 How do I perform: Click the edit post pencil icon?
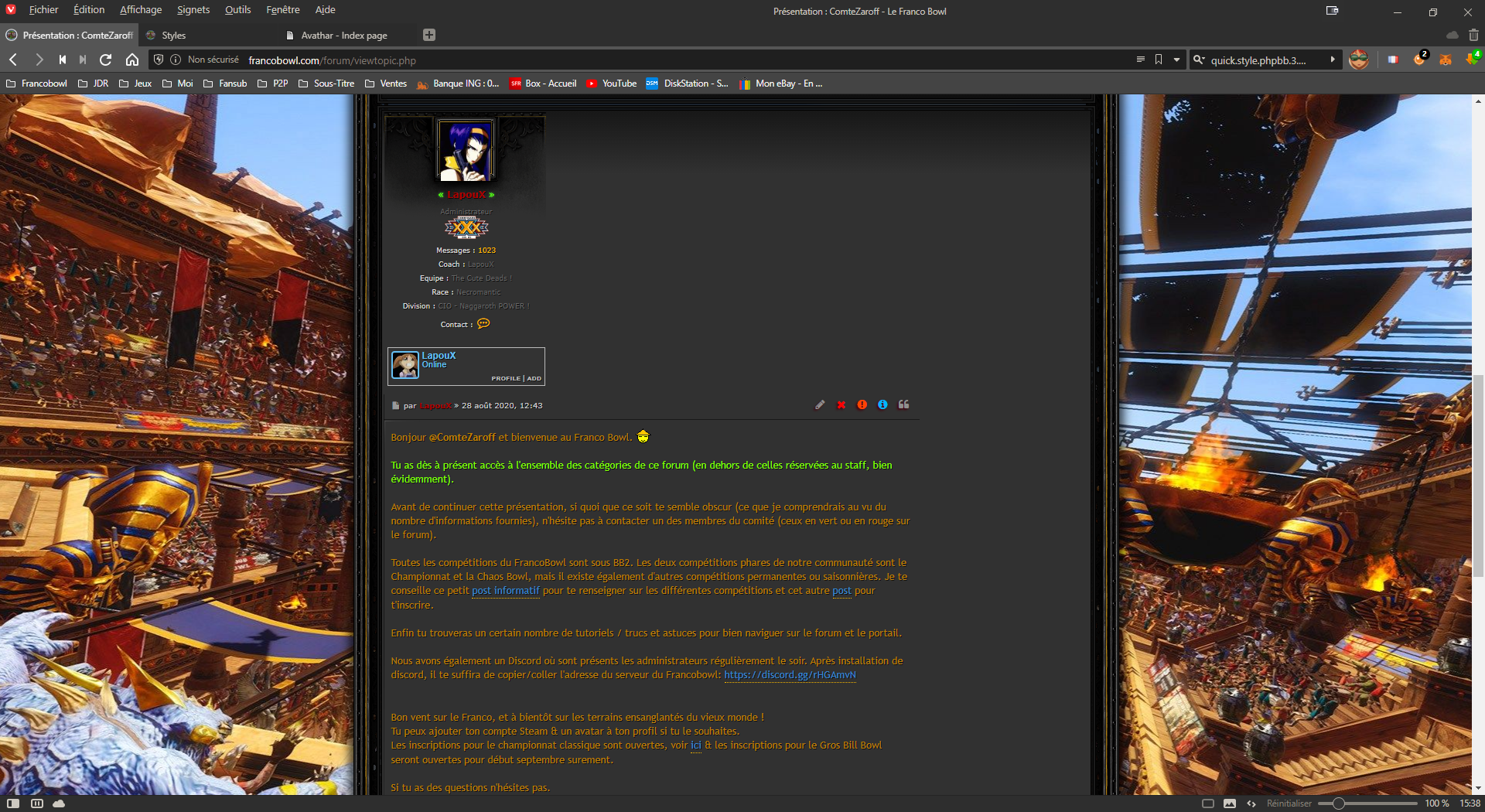(820, 405)
